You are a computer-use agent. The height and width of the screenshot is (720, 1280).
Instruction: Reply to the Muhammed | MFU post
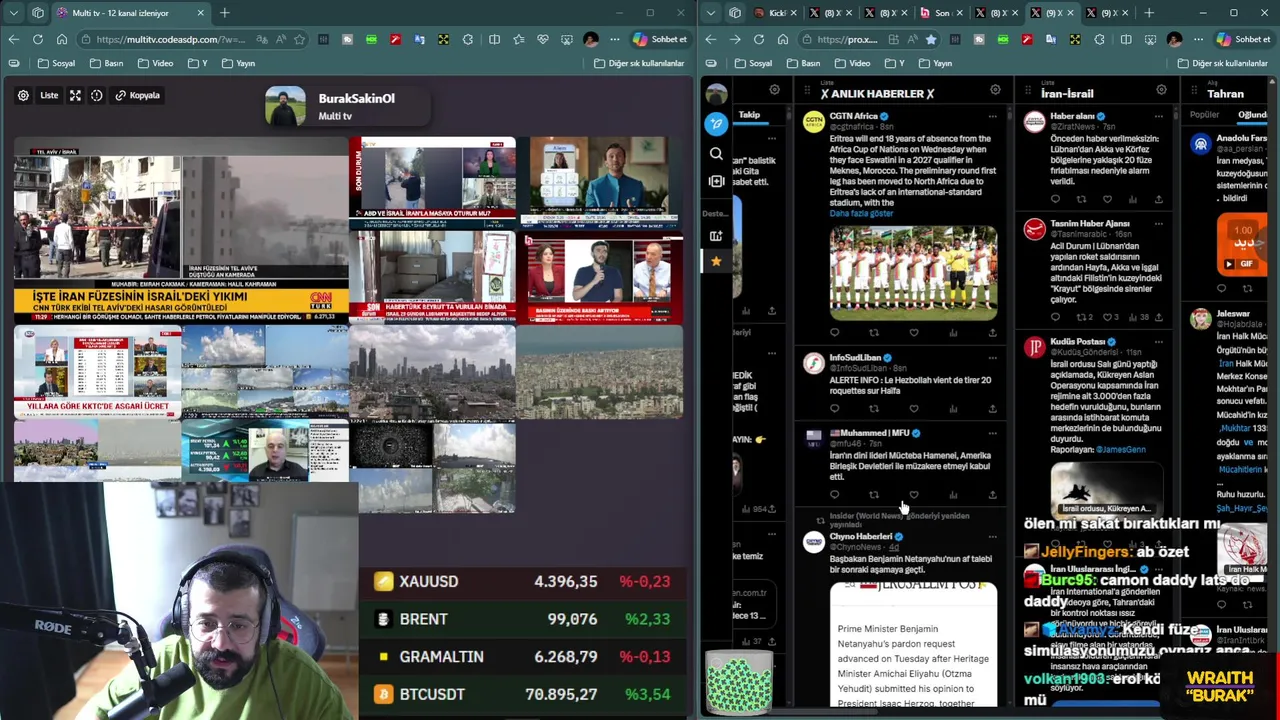tap(834, 495)
